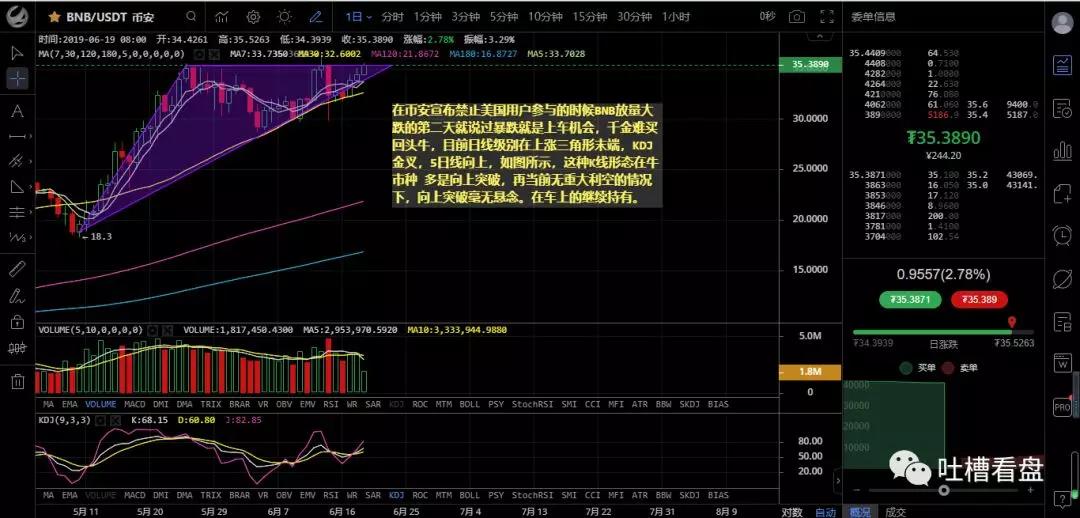Select 成交 tab at bottom right
The height and width of the screenshot is (518, 1080).
pyautogui.click(x=895, y=512)
